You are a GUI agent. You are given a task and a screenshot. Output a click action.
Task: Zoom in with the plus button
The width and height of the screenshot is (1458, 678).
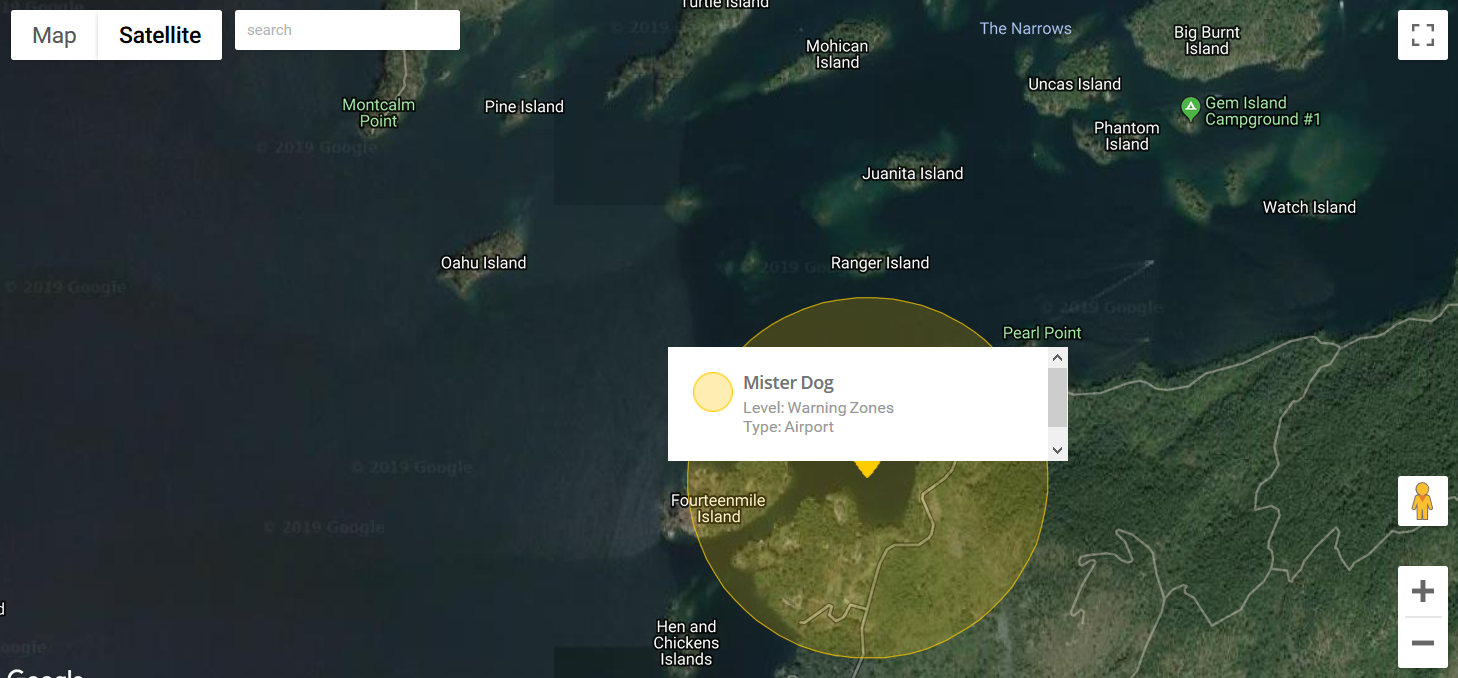pos(1422,592)
